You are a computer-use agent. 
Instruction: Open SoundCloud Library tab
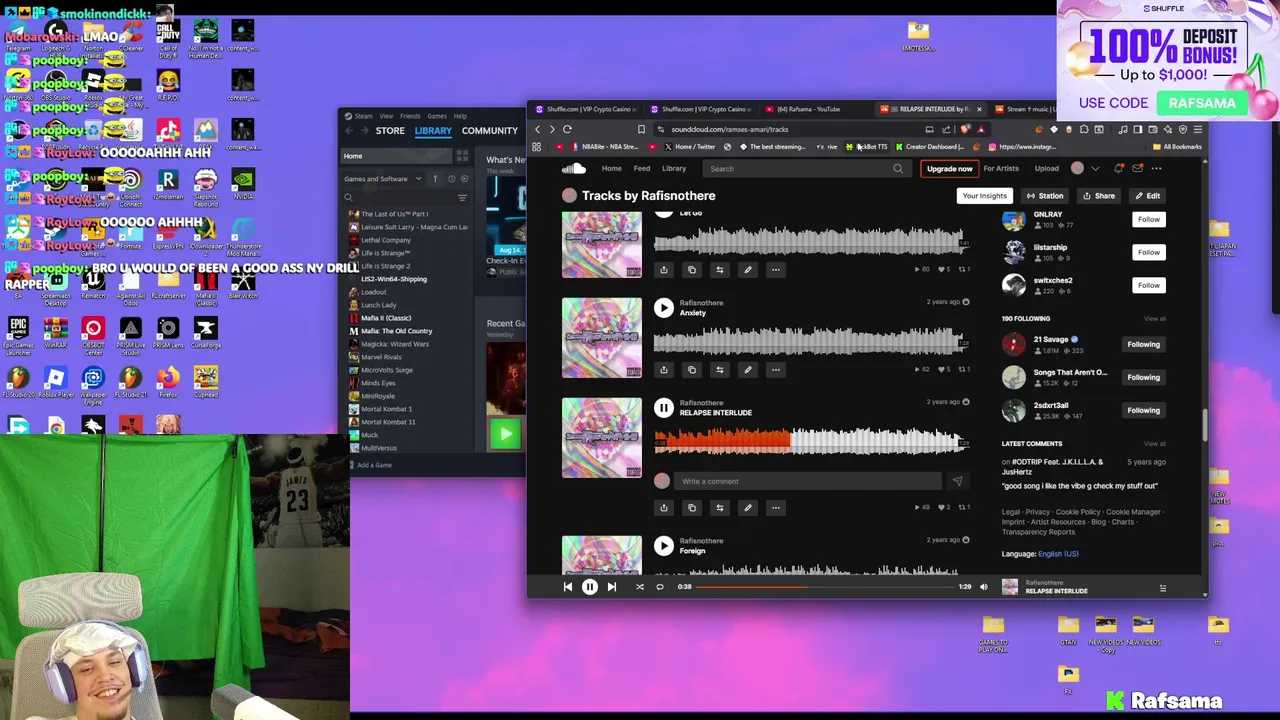(674, 169)
